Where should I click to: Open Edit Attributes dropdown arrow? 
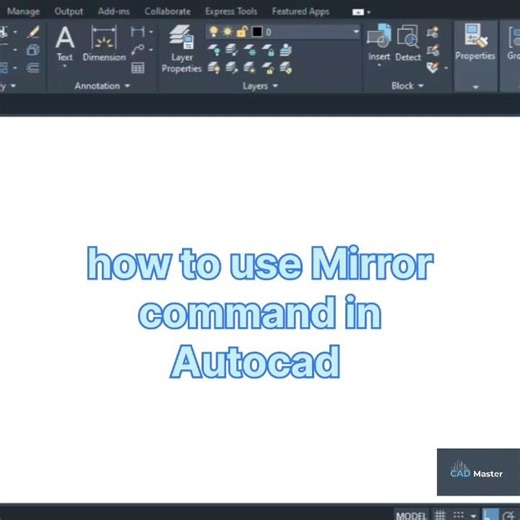(x=446, y=68)
